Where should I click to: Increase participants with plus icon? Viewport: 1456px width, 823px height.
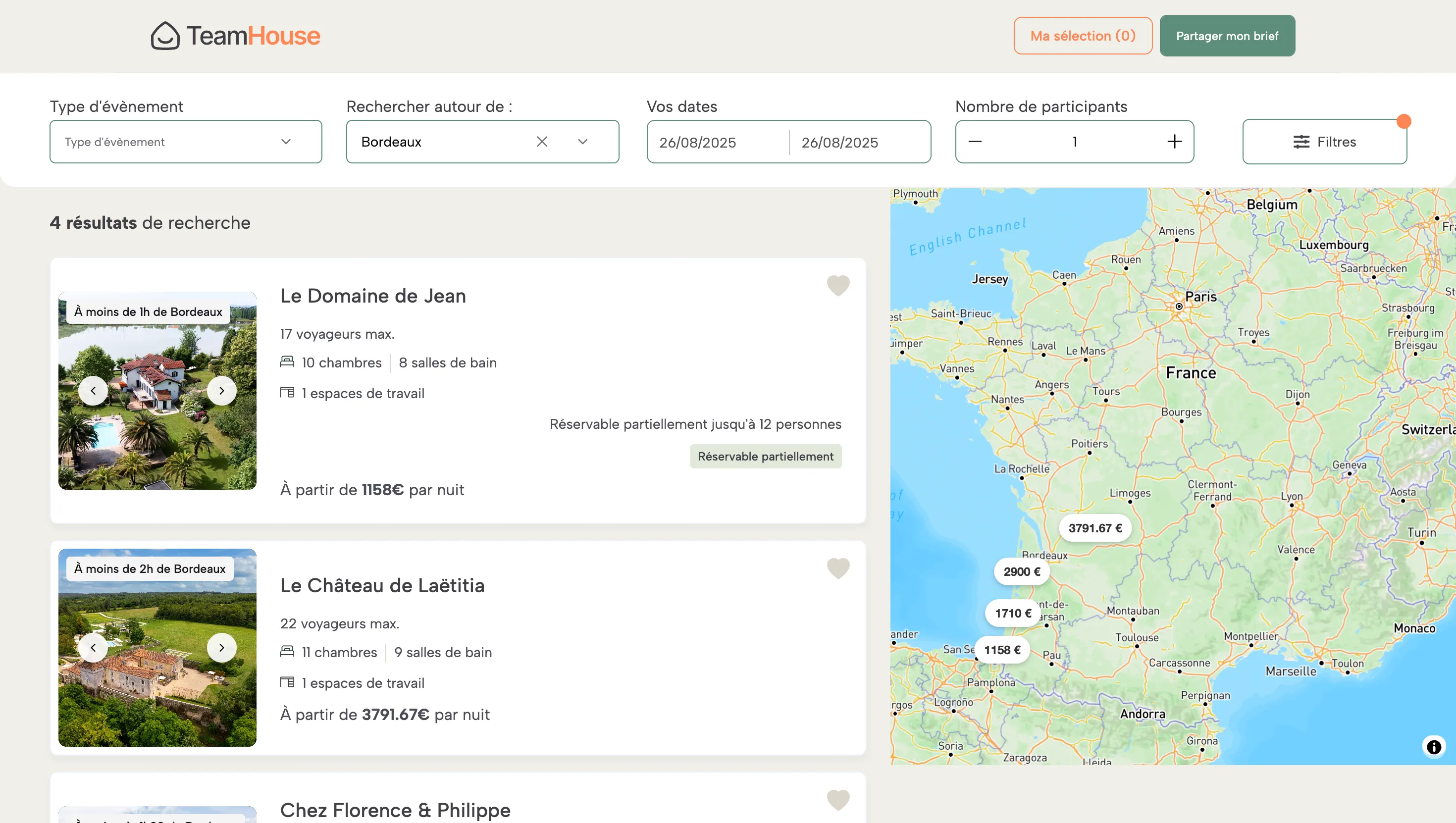1174,142
